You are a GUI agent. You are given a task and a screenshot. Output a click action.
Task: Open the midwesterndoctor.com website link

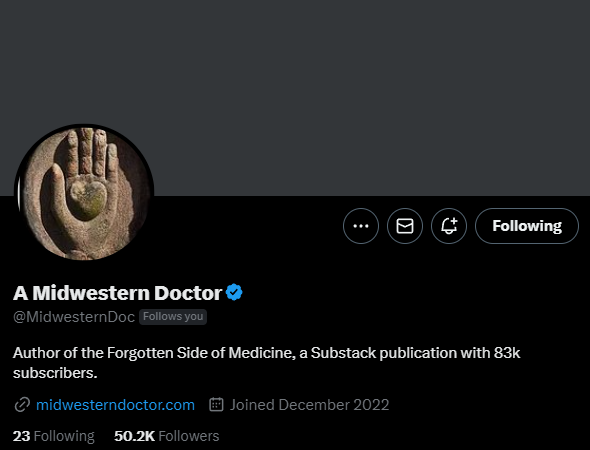[116, 405]
